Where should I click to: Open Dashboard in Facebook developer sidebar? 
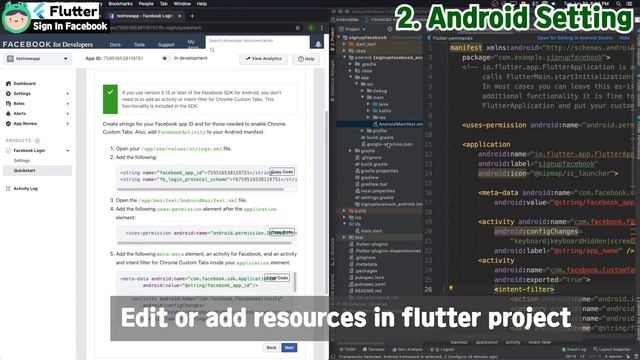coord(24,84)
